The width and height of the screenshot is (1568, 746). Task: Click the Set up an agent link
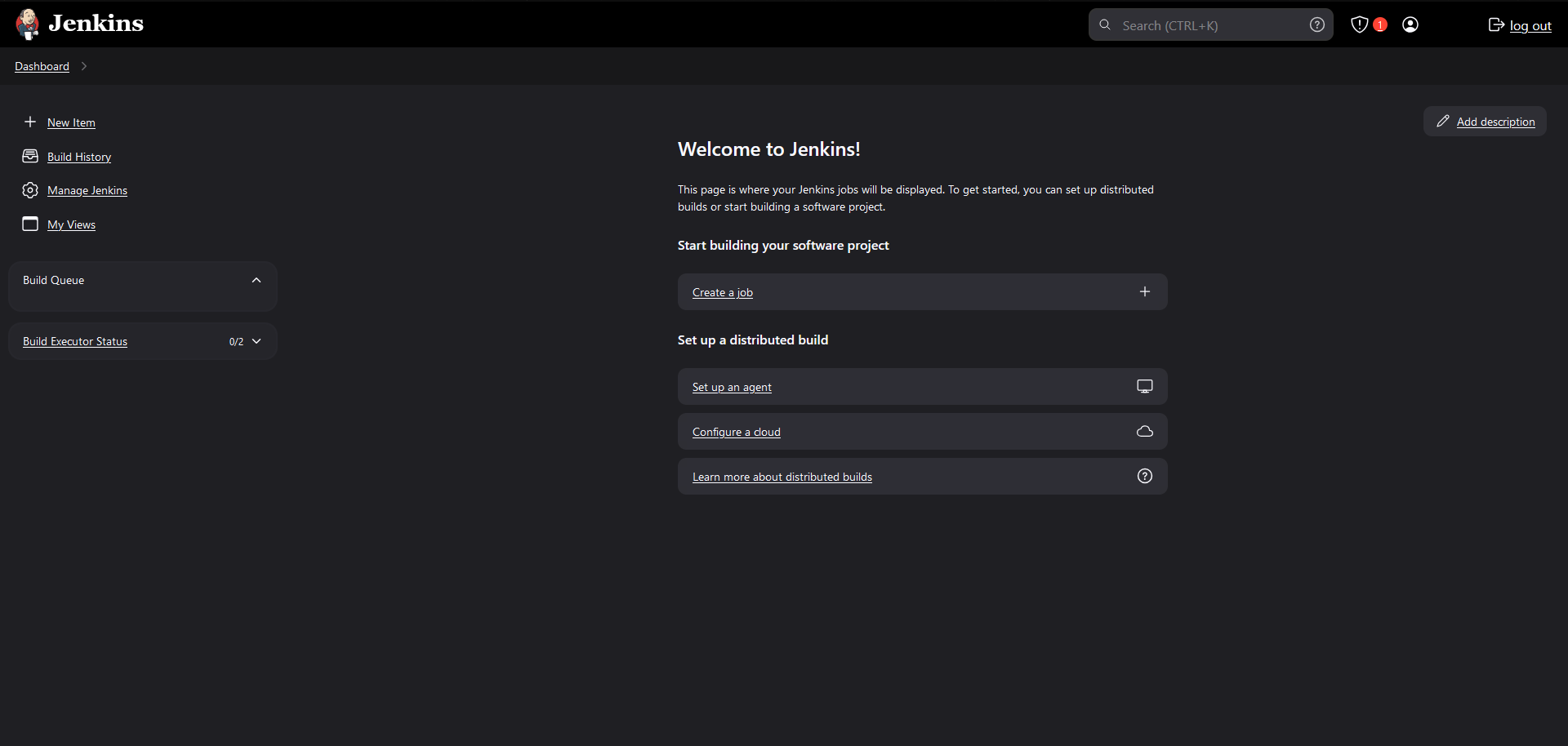tap(732, 387)
